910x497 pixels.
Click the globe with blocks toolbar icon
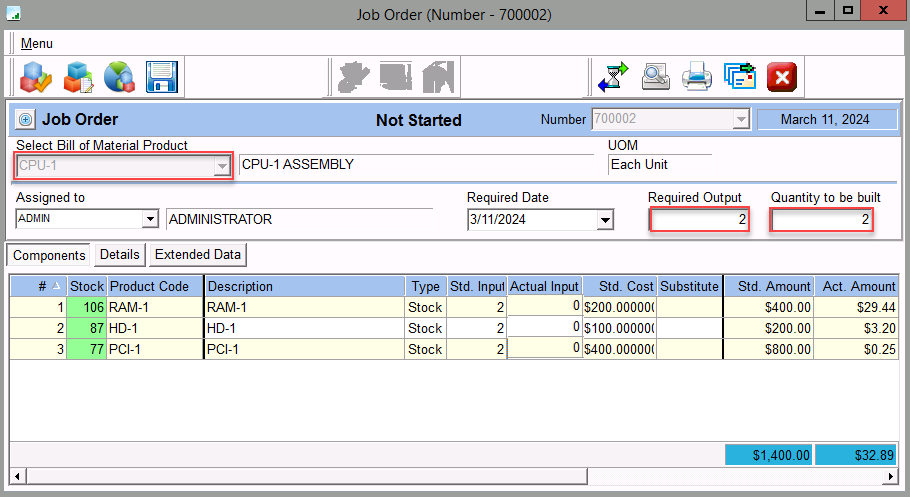pos(119,77)
